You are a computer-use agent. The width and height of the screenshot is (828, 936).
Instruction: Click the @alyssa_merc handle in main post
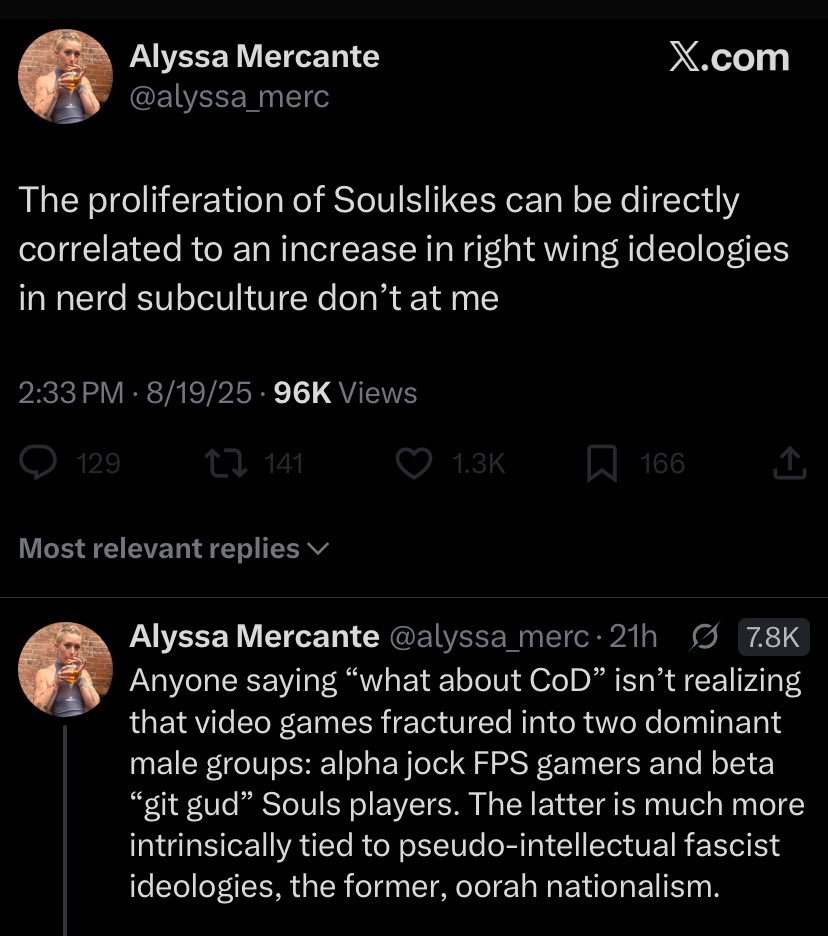[229, 97]
